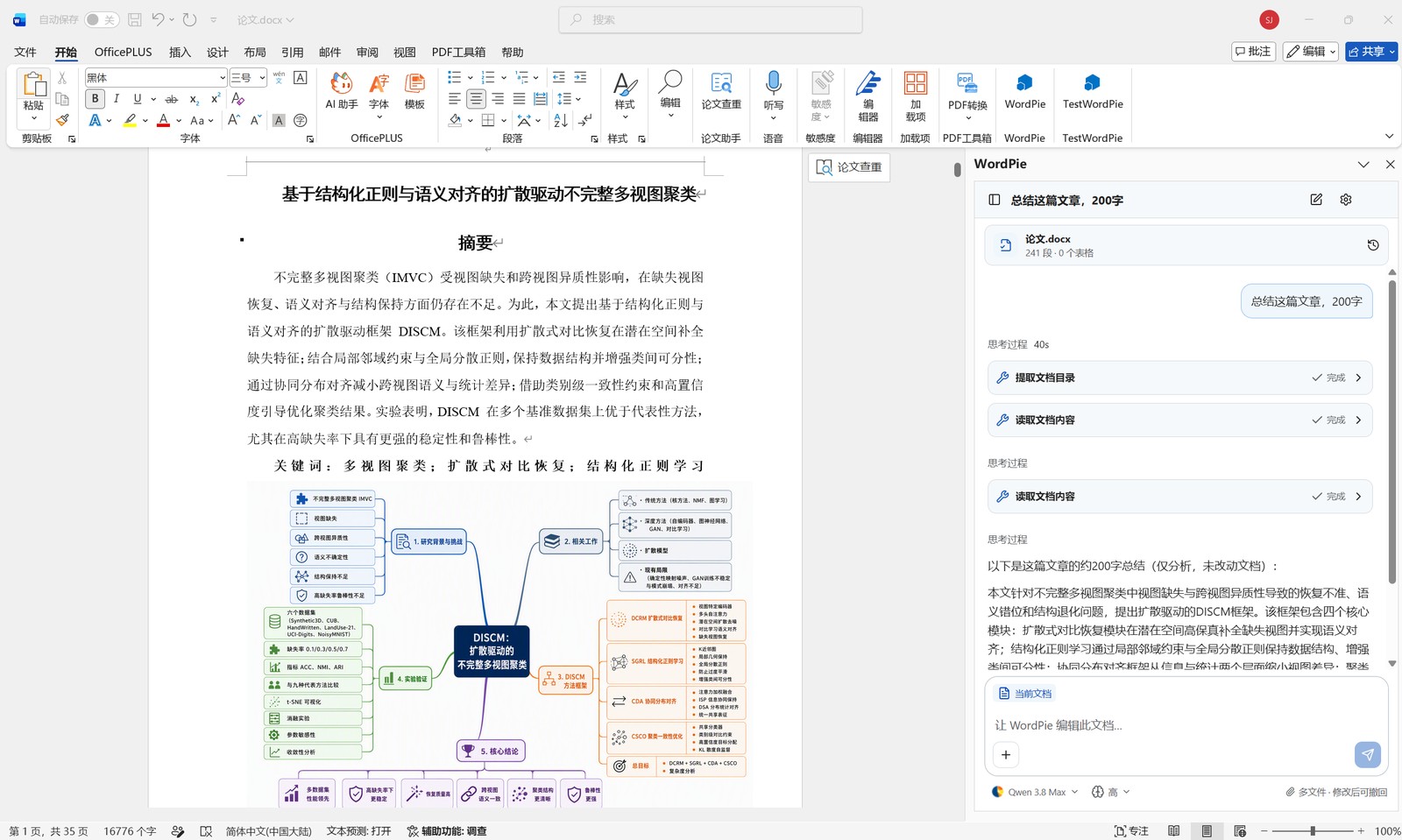Screen dimensions: 1402x840
Task: Toggle superscript formatting
Action: pos(215,99)
